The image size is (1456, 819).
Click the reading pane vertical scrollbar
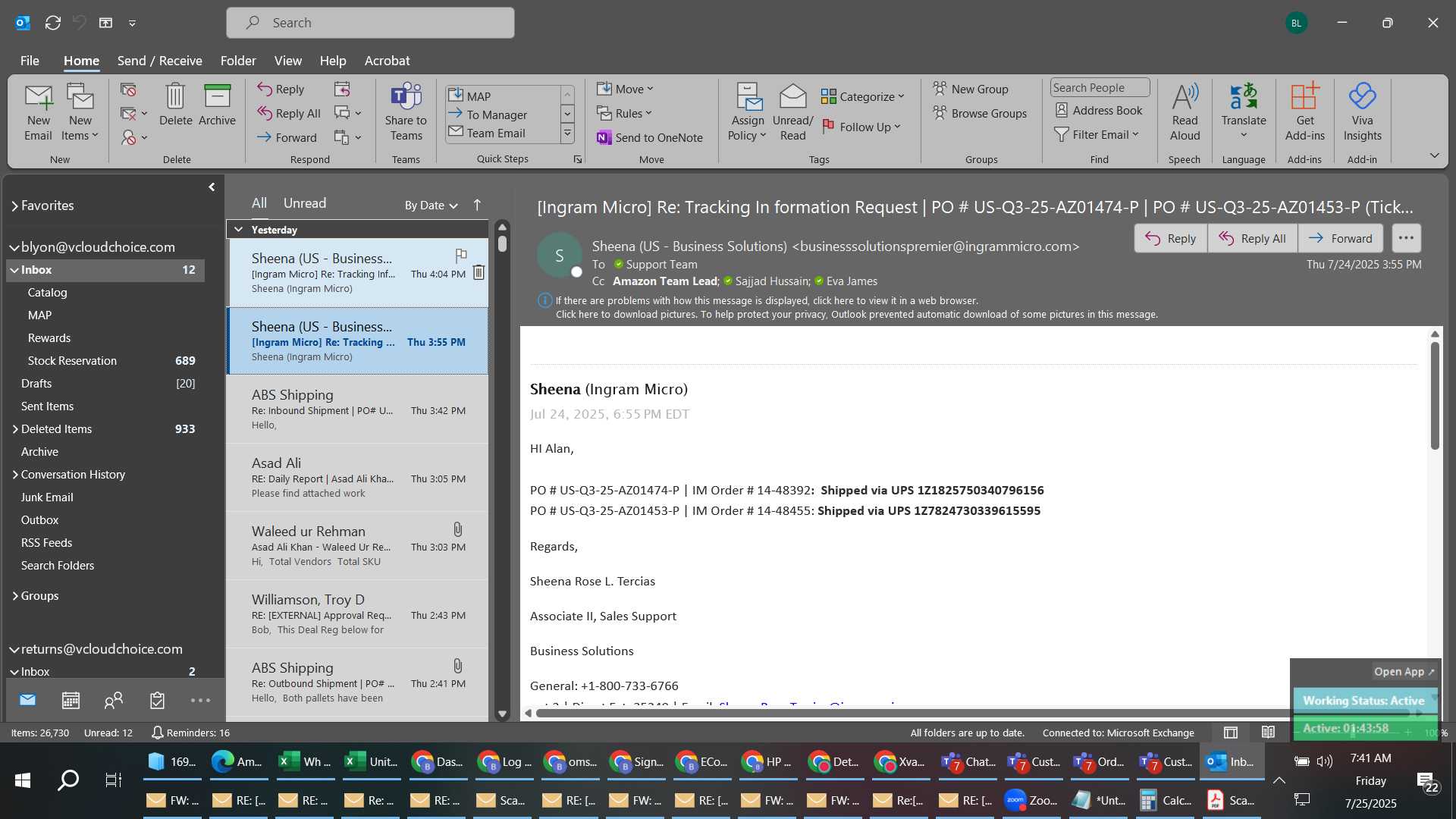click(x=1435, y=396)
